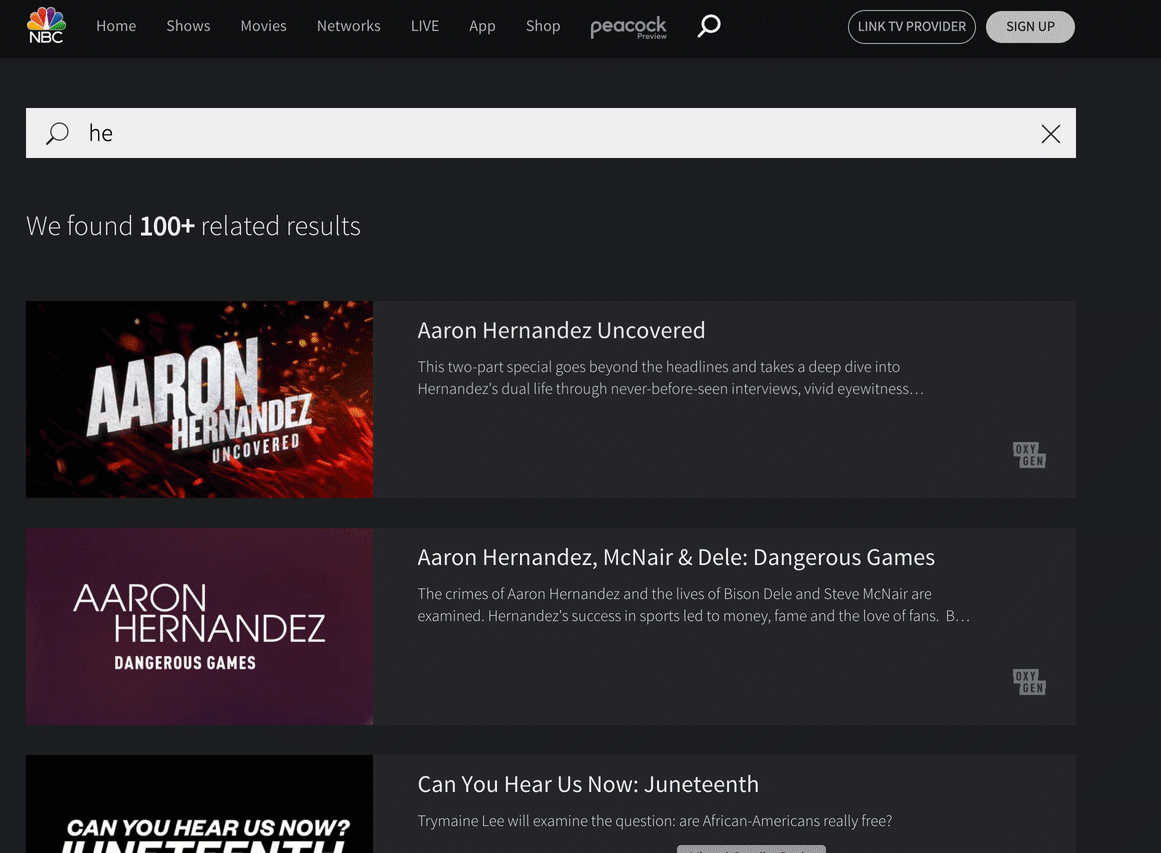Open the Can You Hear Us Now thumbnail
Screen dimensions: 1161x853
click(199, 804)
